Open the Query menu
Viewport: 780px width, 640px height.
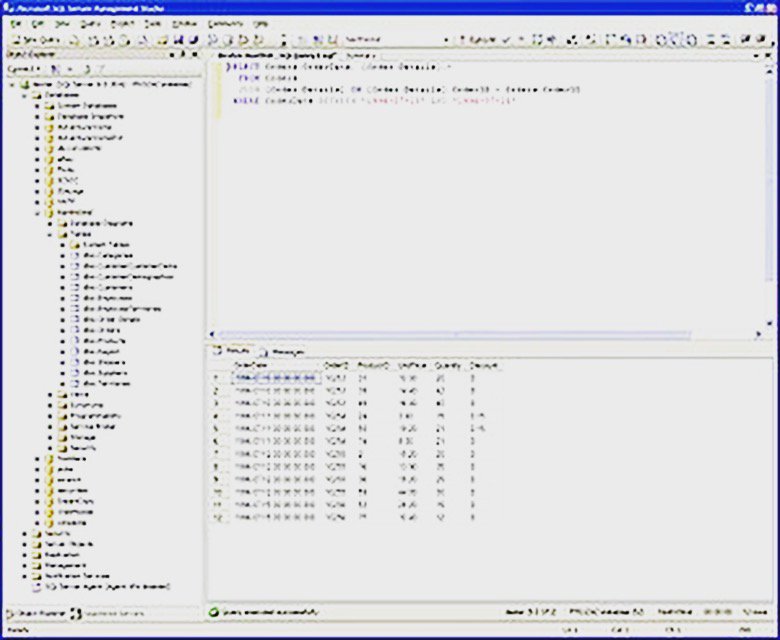click(x=91, y=24)
